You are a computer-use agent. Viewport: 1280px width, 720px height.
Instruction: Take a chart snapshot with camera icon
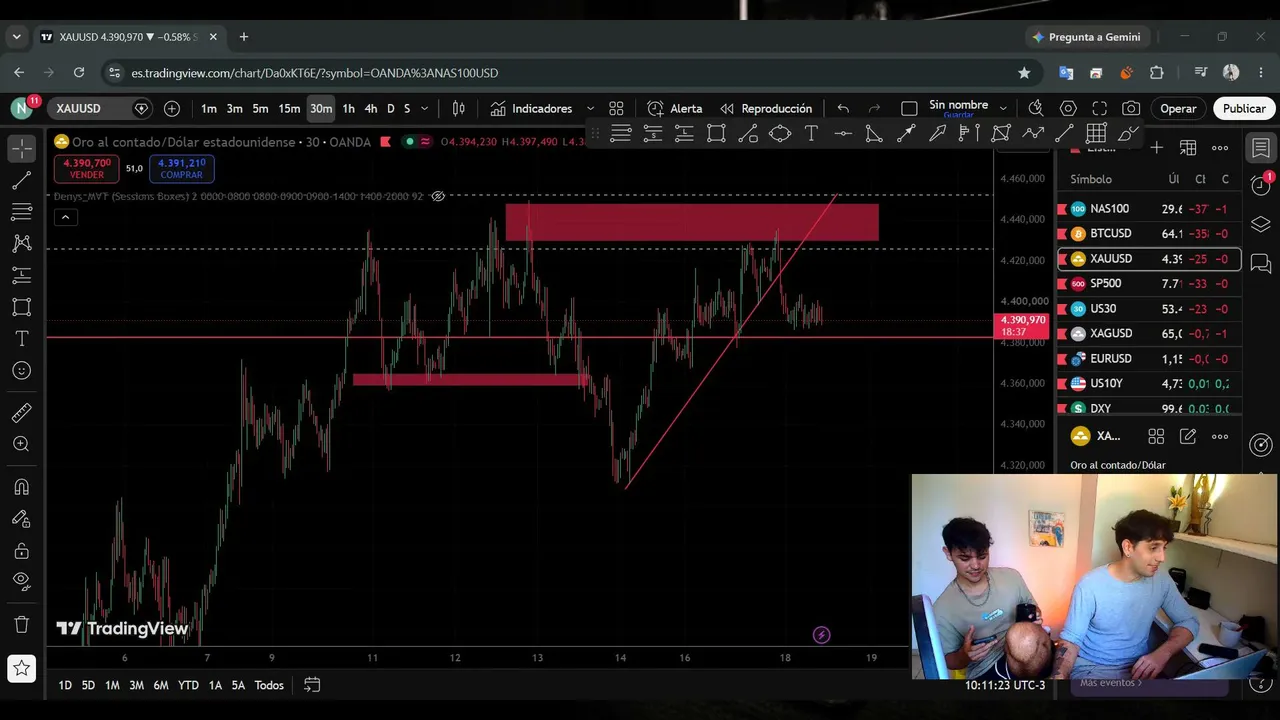[x=1131, y=108]
